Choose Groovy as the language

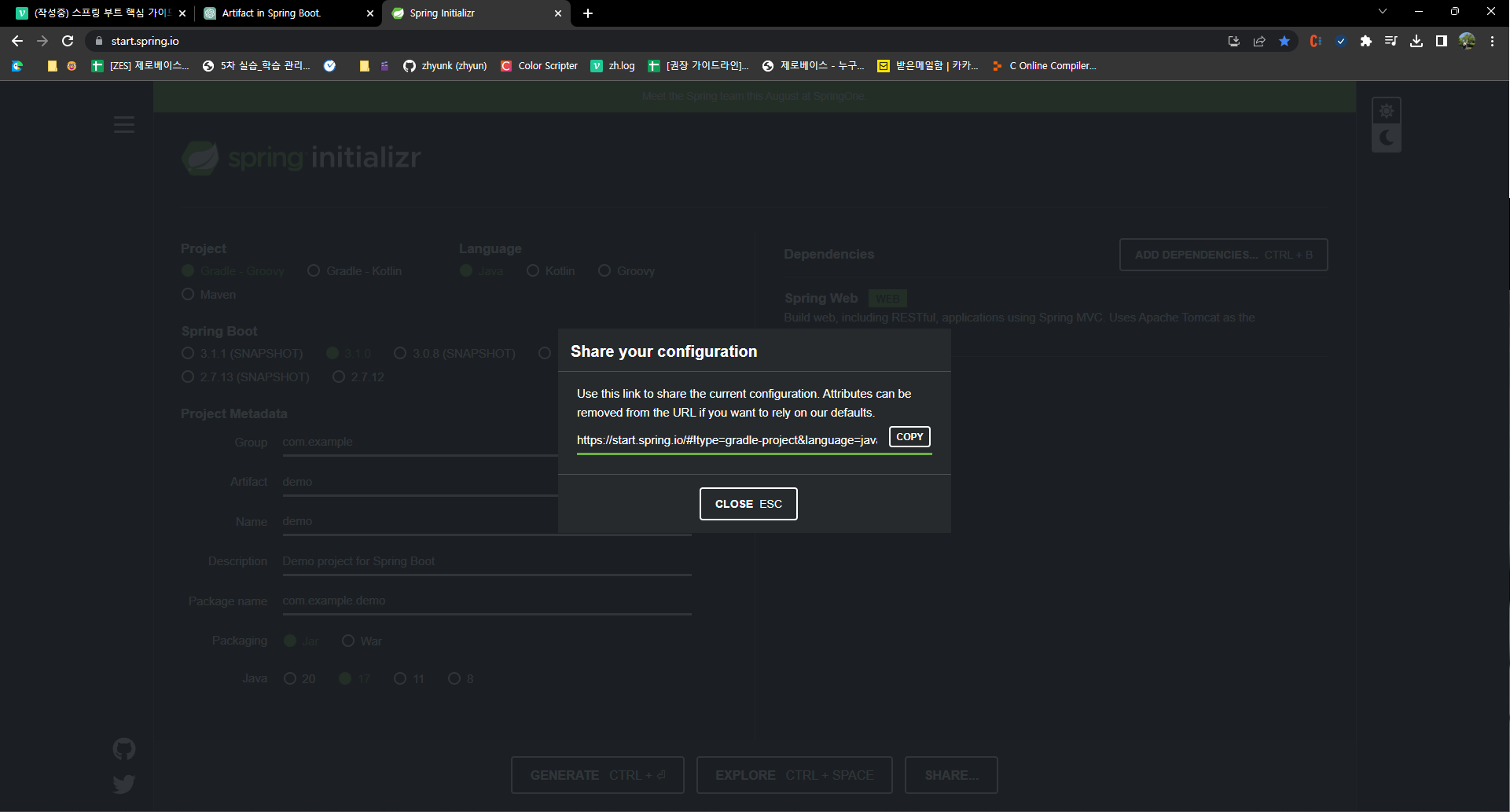626,271
